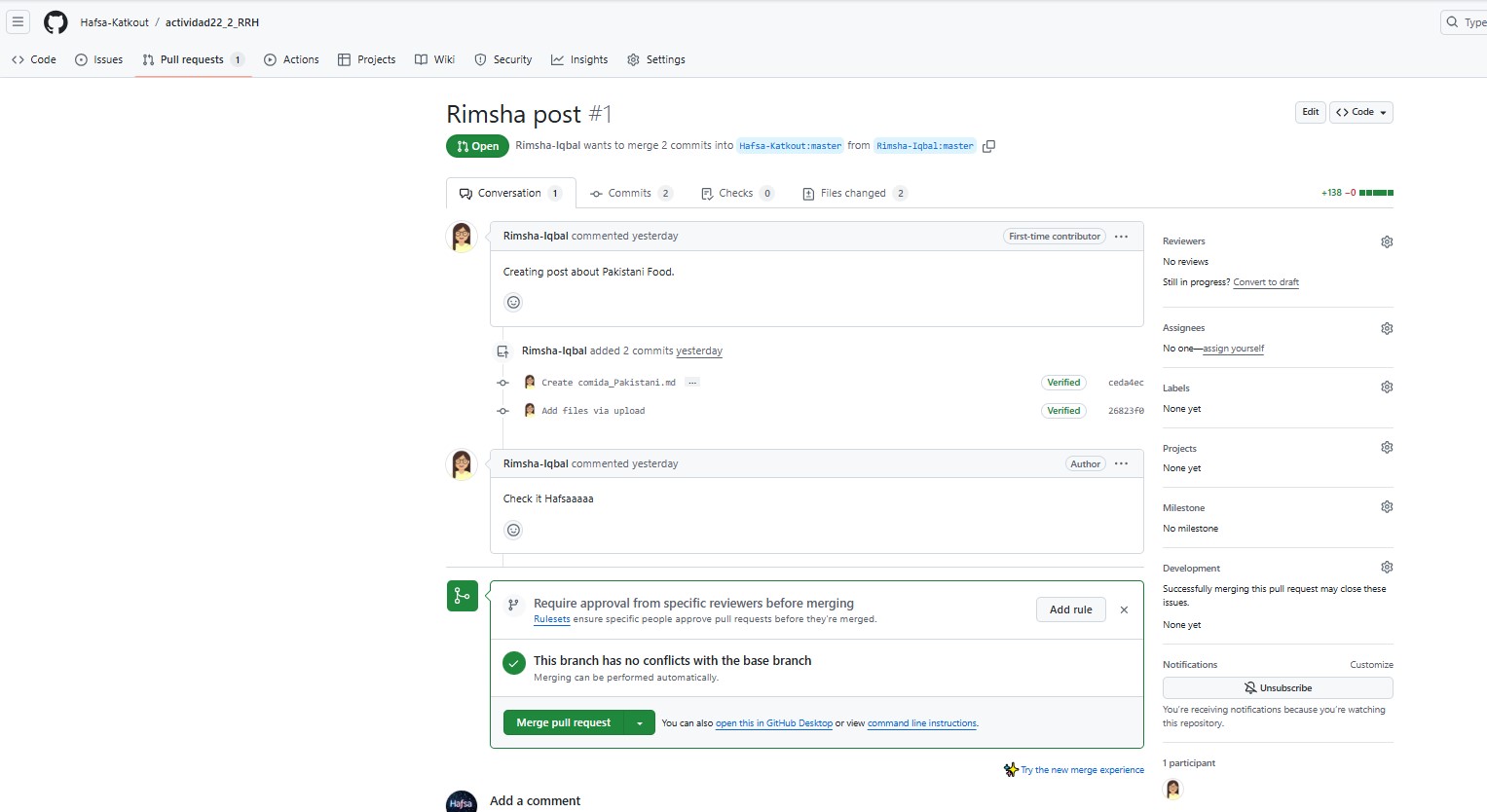The width and height of the screenshot is (1487, 812).
Task: Click the search input field
Action: tap(1468, 21)
